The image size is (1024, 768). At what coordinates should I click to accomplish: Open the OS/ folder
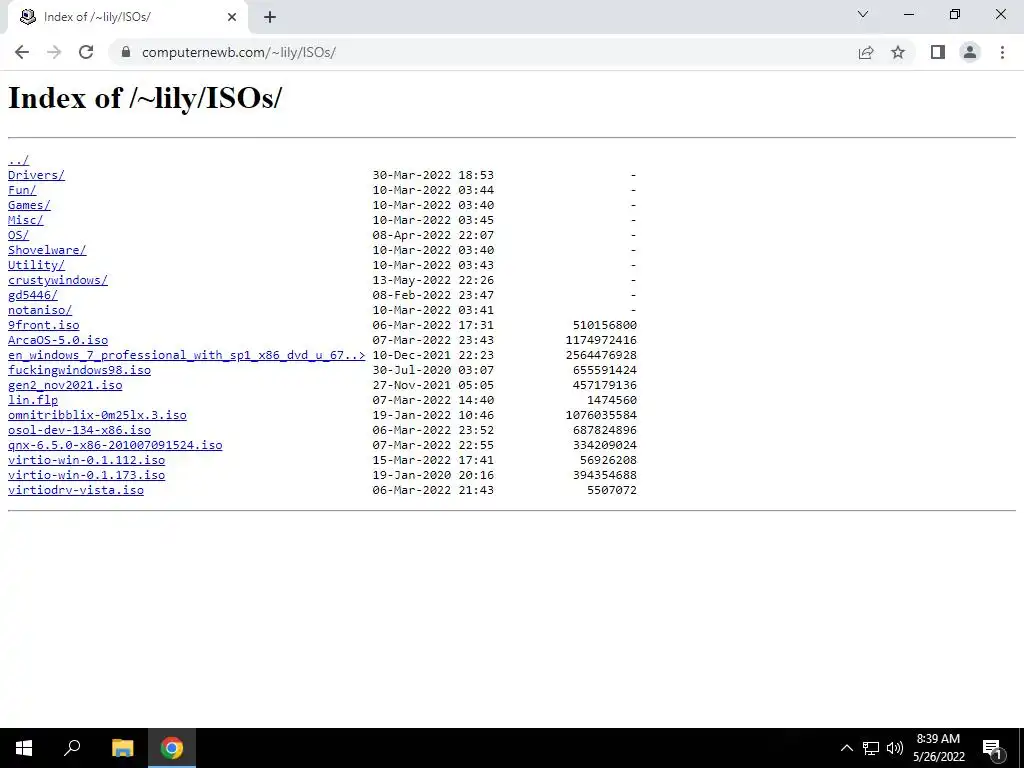[x=18, y=235]
